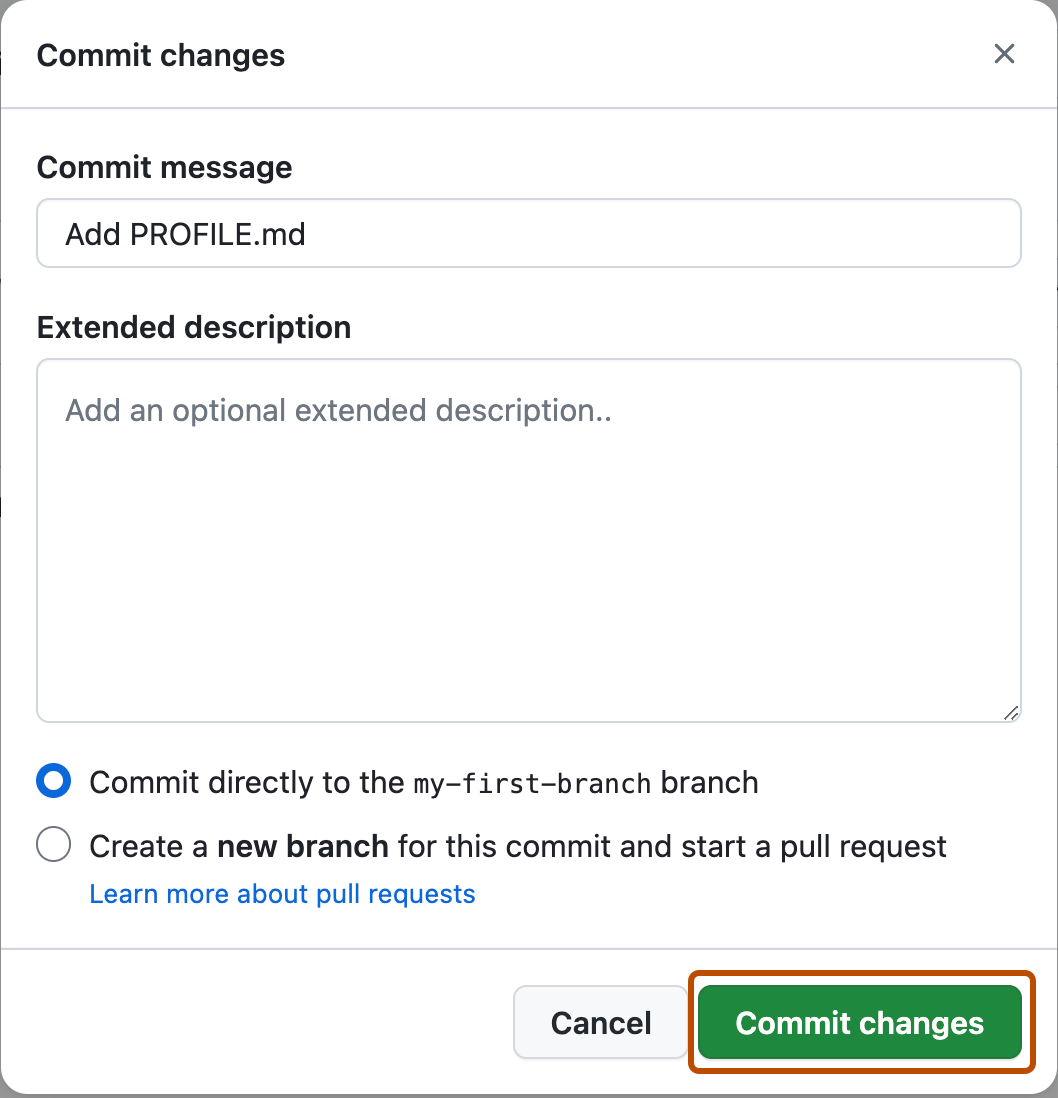Image resolution: width=1058 pixels, height=1098 pixels.
Task: Choose create a new branch for this commit
Action: coord(53,844)
